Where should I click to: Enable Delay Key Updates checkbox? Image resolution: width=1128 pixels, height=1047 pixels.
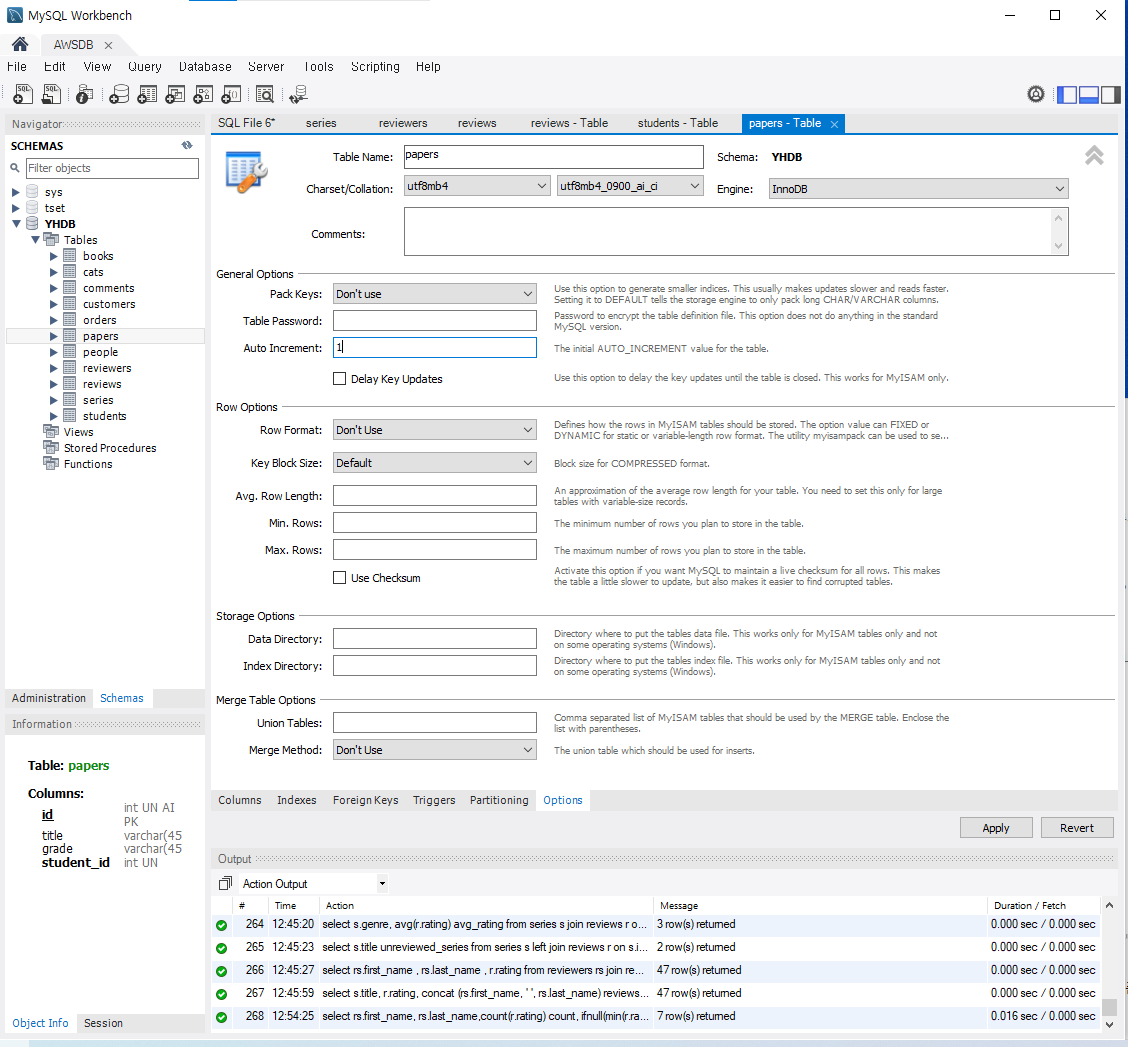[x=340, y=379]
